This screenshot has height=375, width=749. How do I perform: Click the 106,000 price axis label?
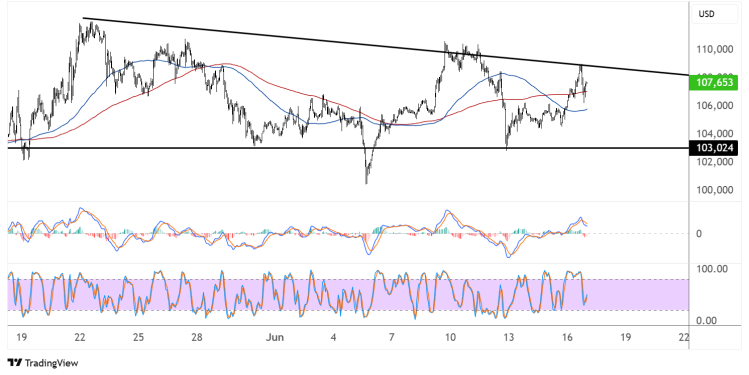[714, 105]
